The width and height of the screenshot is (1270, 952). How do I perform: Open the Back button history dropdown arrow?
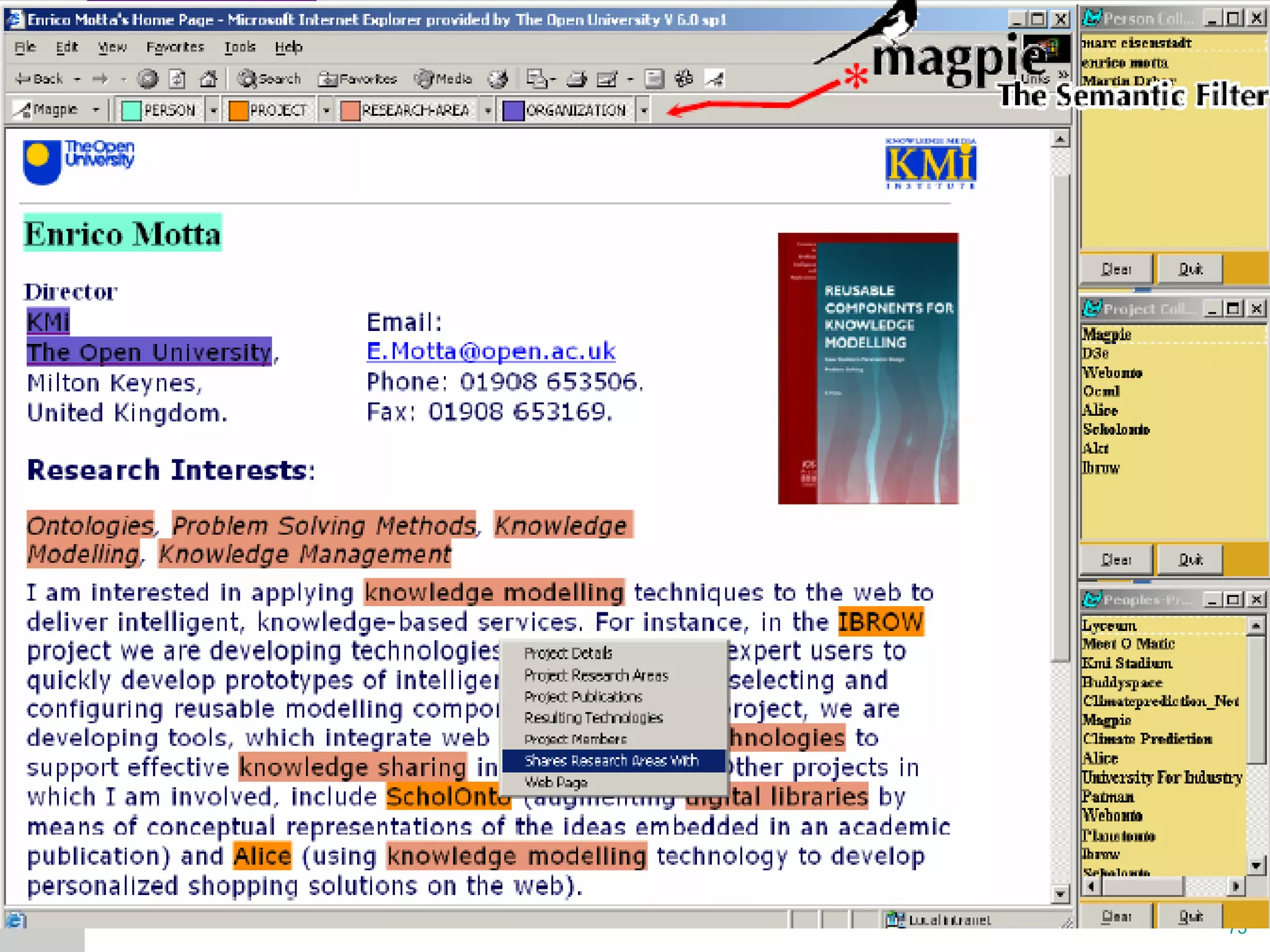[77, 79]
